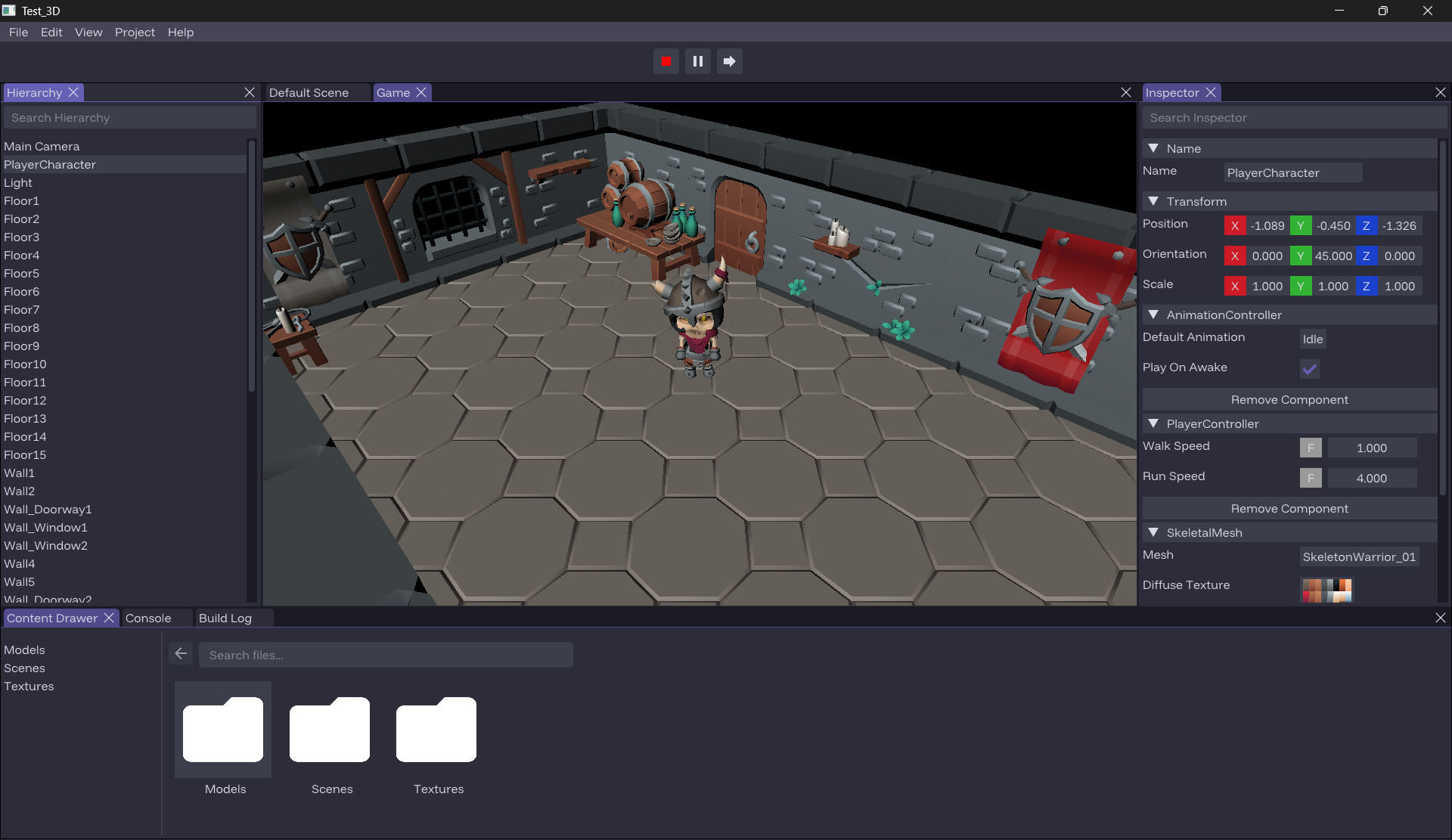Remove the AnimationController component
Image resolution: width=1452 pixels, height=840 pixels.
pyautogui.click(x=1289, y=399)
